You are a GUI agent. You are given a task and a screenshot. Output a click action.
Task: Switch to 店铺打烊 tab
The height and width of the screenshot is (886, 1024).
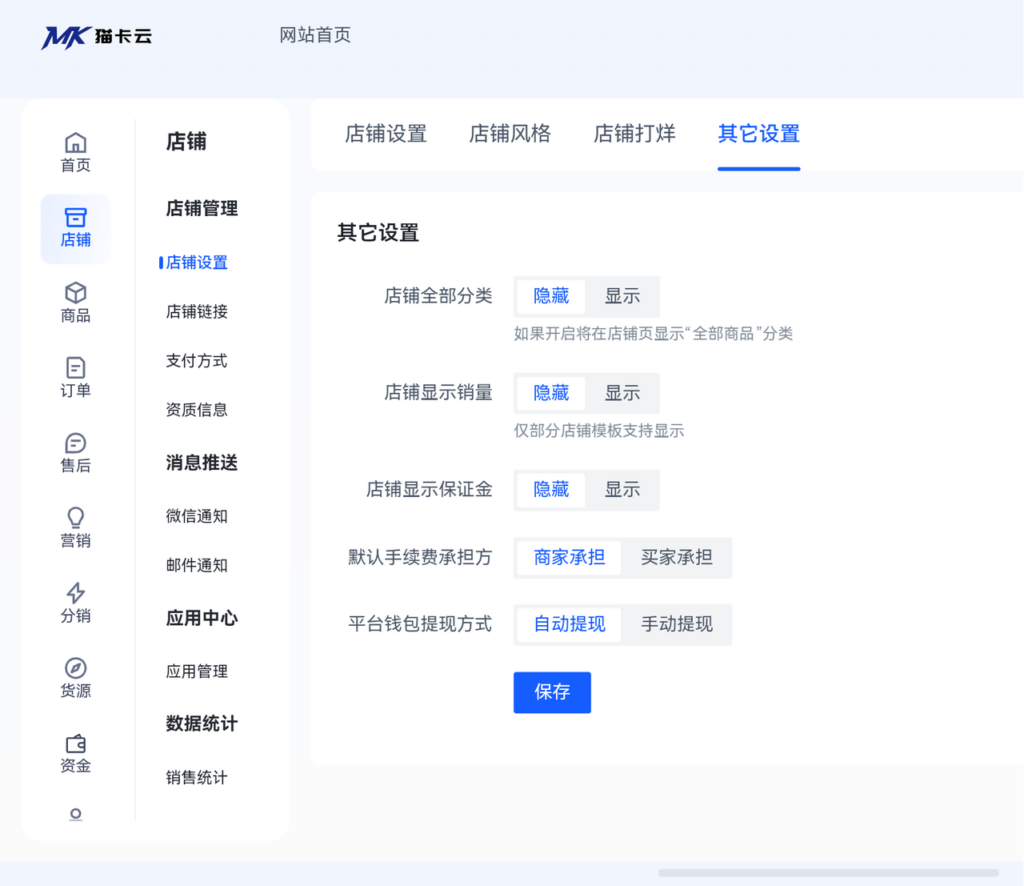pyautogui.click(x=633, y=134)
